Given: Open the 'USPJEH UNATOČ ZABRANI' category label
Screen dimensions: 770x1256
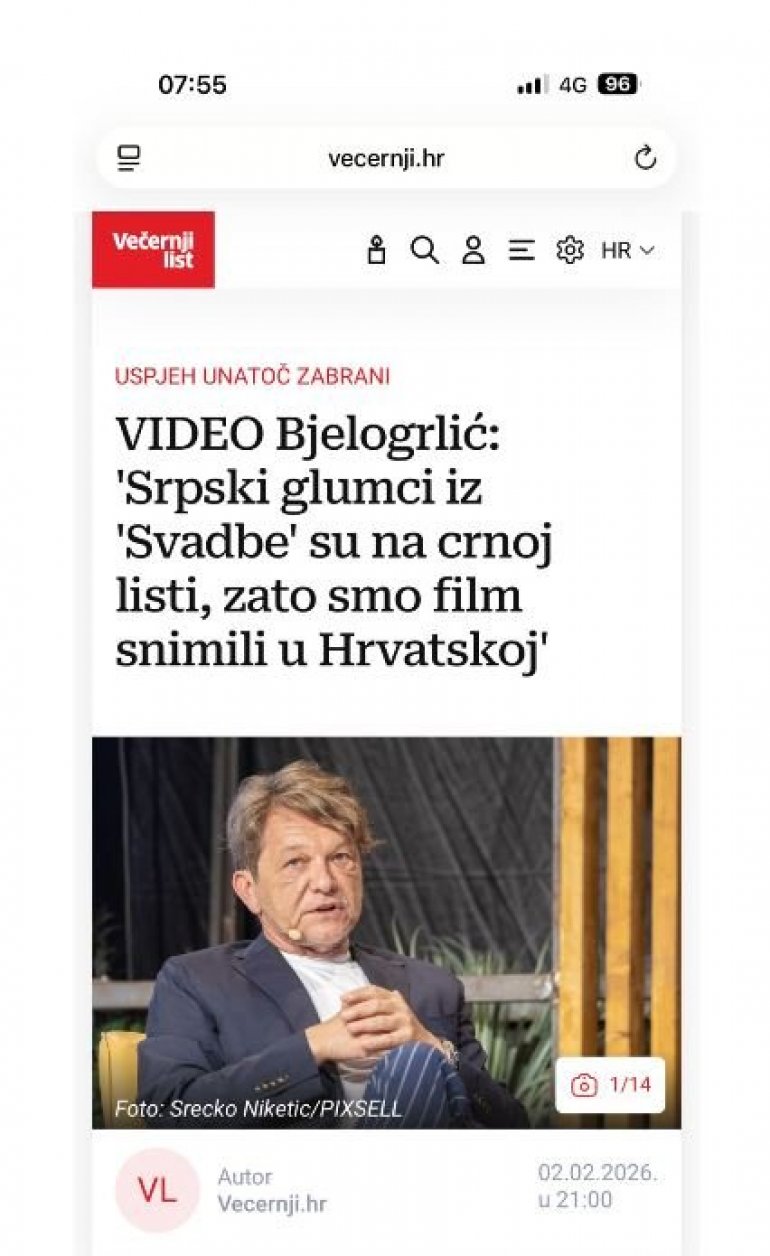Looking at the screenshot, I should click(x=252, y=377).
